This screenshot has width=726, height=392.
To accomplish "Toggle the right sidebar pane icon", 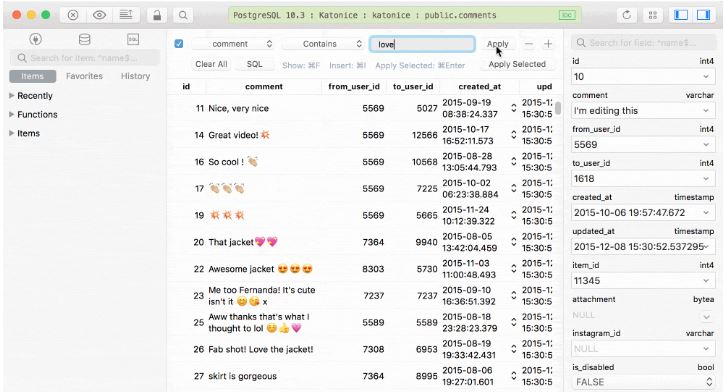I will (703, 15).
